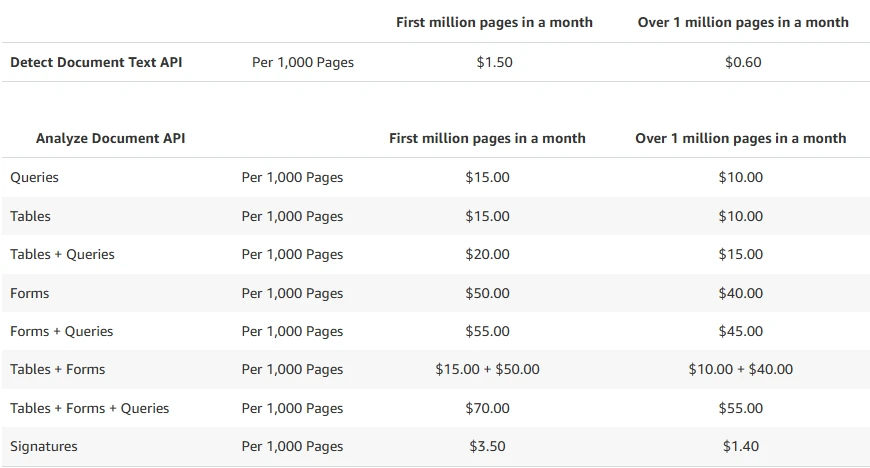The height and width of the screenshot is (468, 870).
Task: Click the Signatures row label
Action: click(44, 446)
